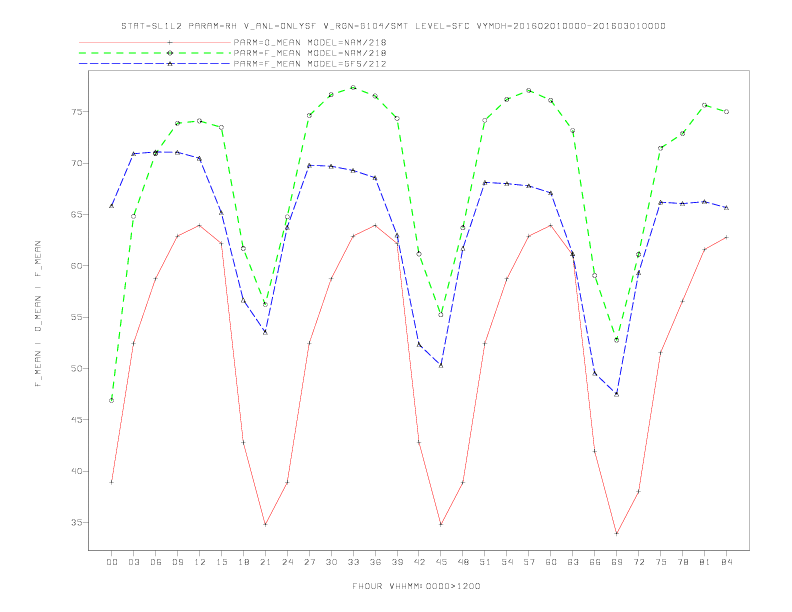Click y-axis tick label 40
Viewport: 792px width, 612px height.
[x=77, y=471]
